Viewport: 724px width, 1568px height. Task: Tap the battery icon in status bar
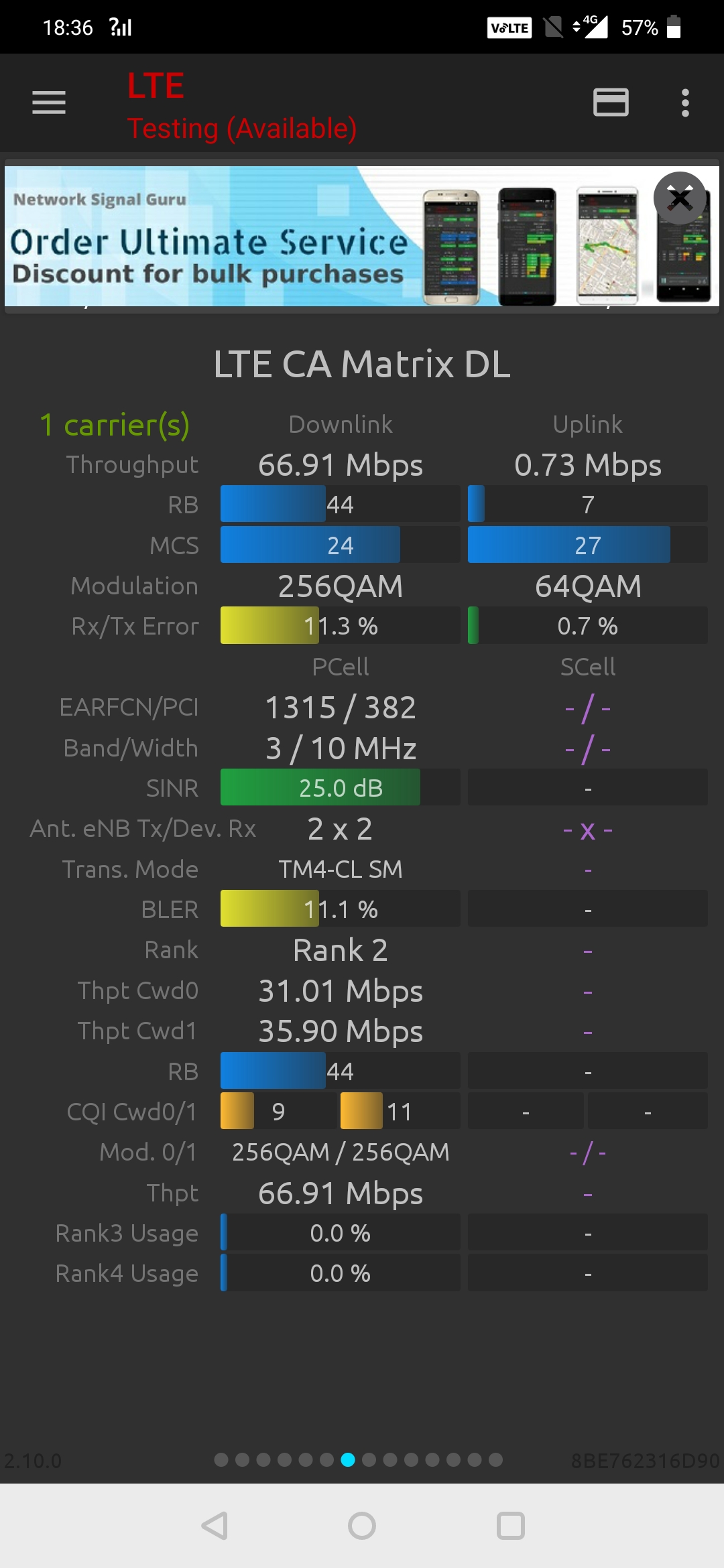pyautogui.click(x=674, y=27)
